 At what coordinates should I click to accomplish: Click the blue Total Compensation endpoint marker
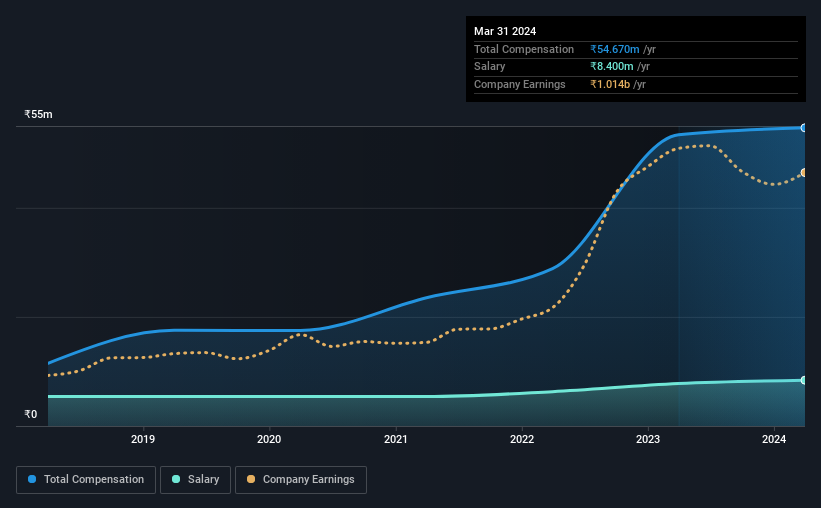(803, 128)
